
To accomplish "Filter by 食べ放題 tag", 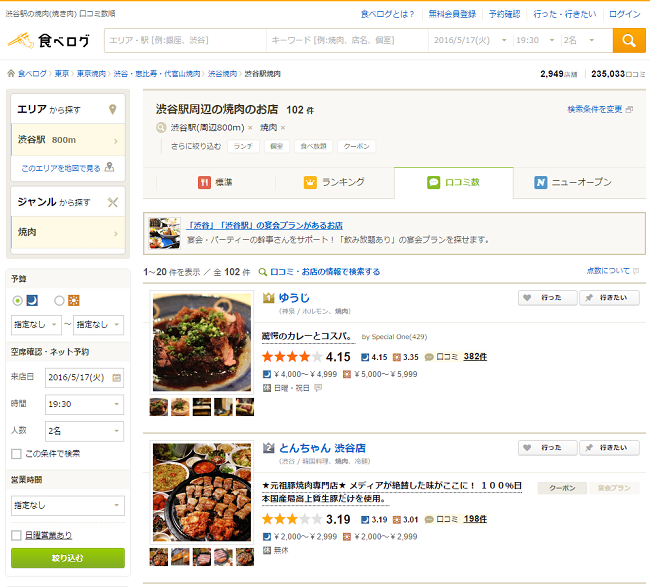I will coord(313,146).
